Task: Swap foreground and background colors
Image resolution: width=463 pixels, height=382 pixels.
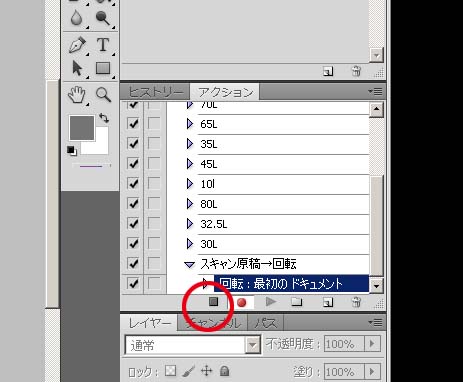Action: [104, 118]
